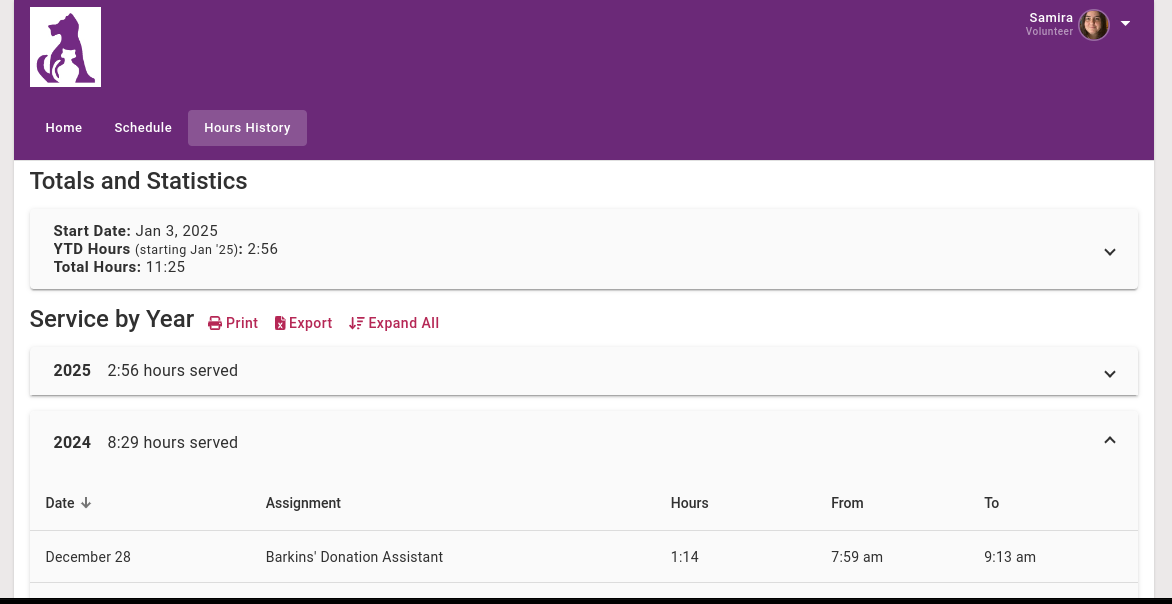Click the Print link
The height and width of the screenshot is (604, 1172).
click(x=232, y=323)
